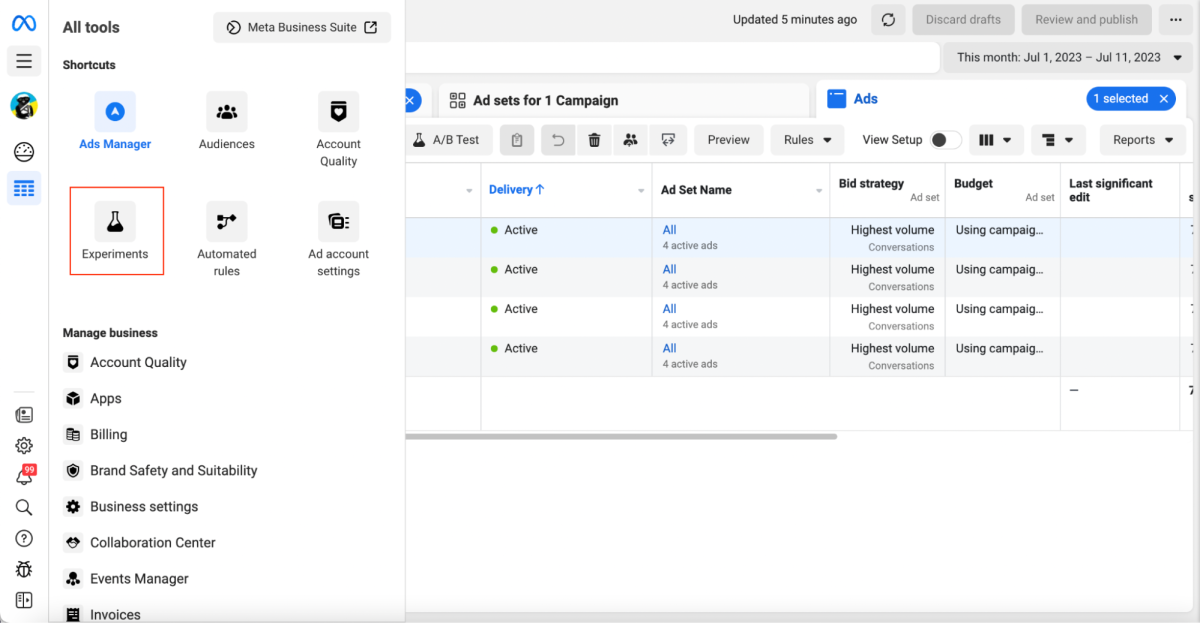Click the Preview button

(728, 140)
